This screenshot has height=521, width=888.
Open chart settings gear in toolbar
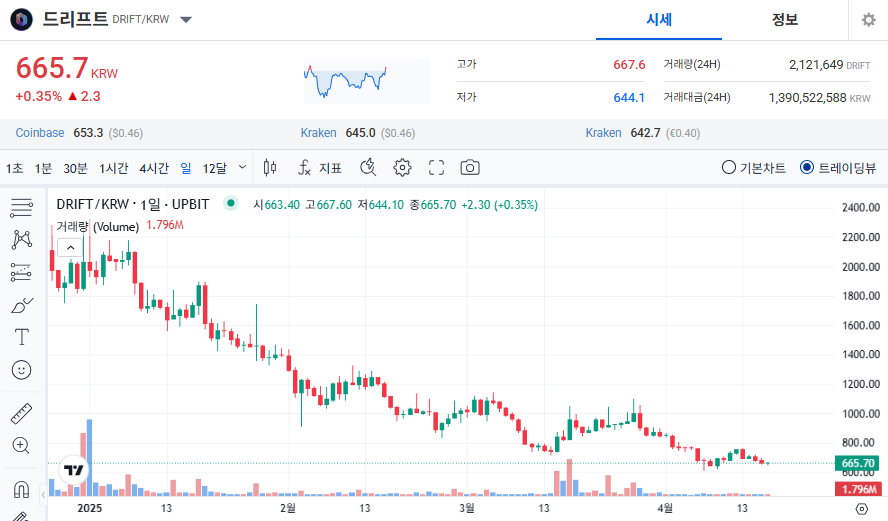[x=402, y=168]
